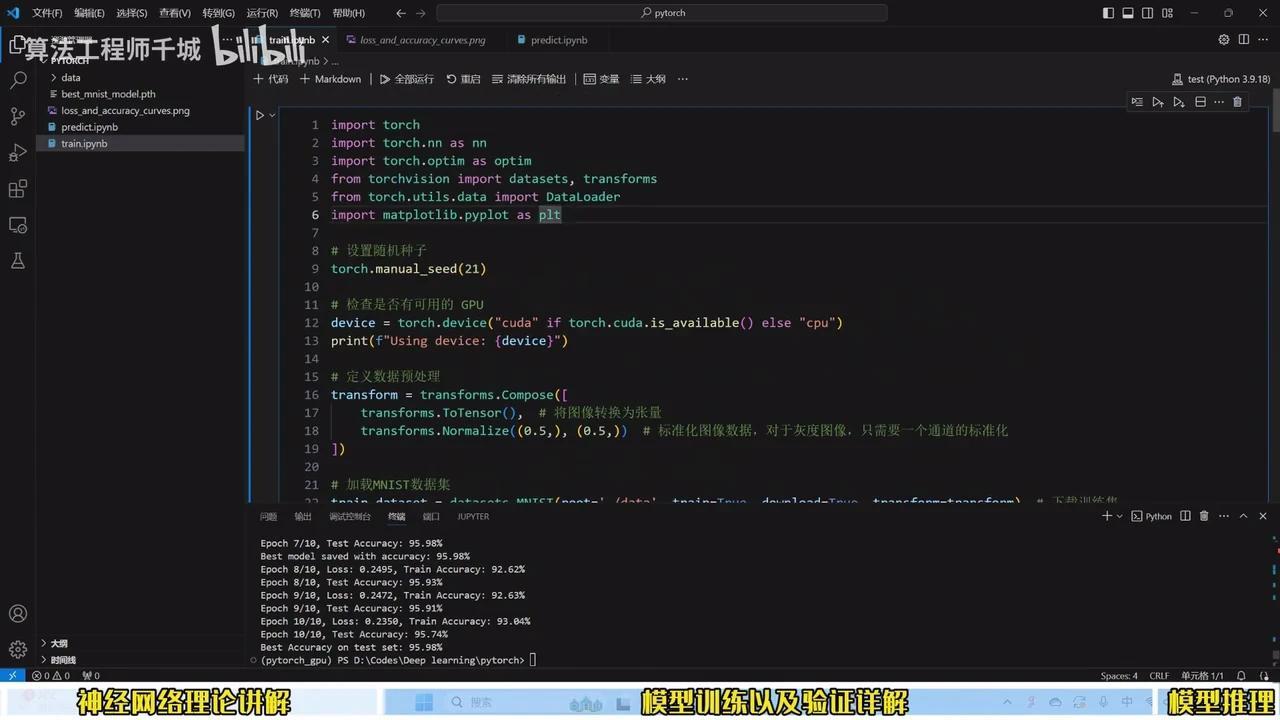Kill the active terminal with trash icon
Screen dimensions: 1280x720
pyautogui.click(x=1204, y=516)
